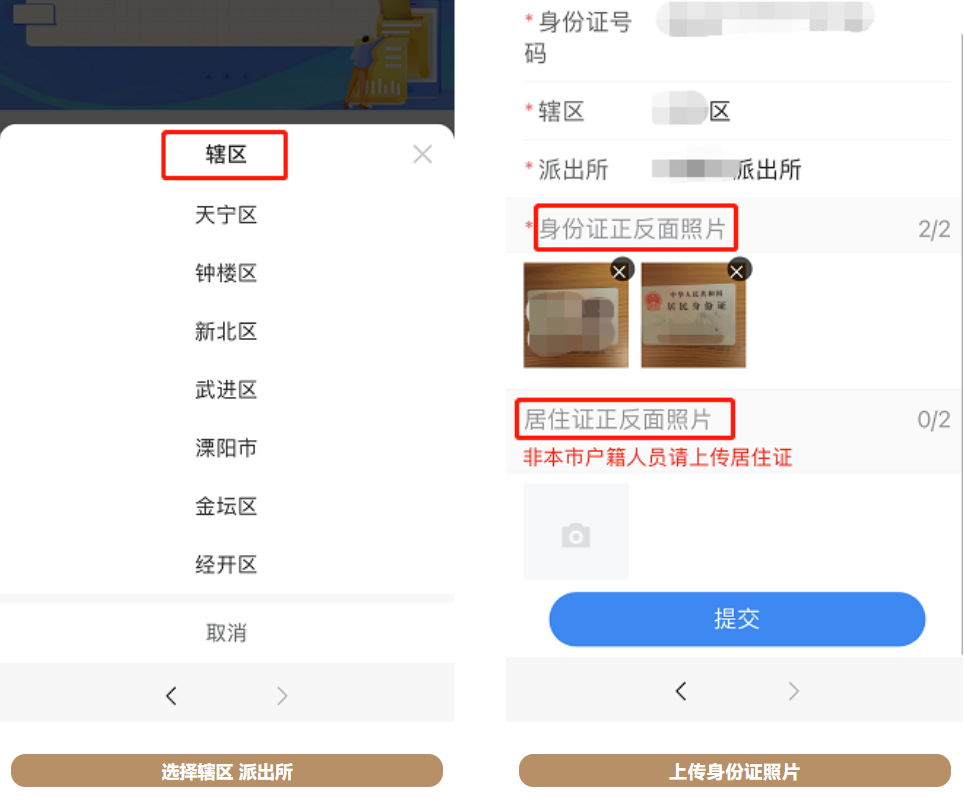This screenshot has width=964, height=810.
Task: Pick 金坛区 from the list
Action: pyautogui.click(x=226, y=506)
